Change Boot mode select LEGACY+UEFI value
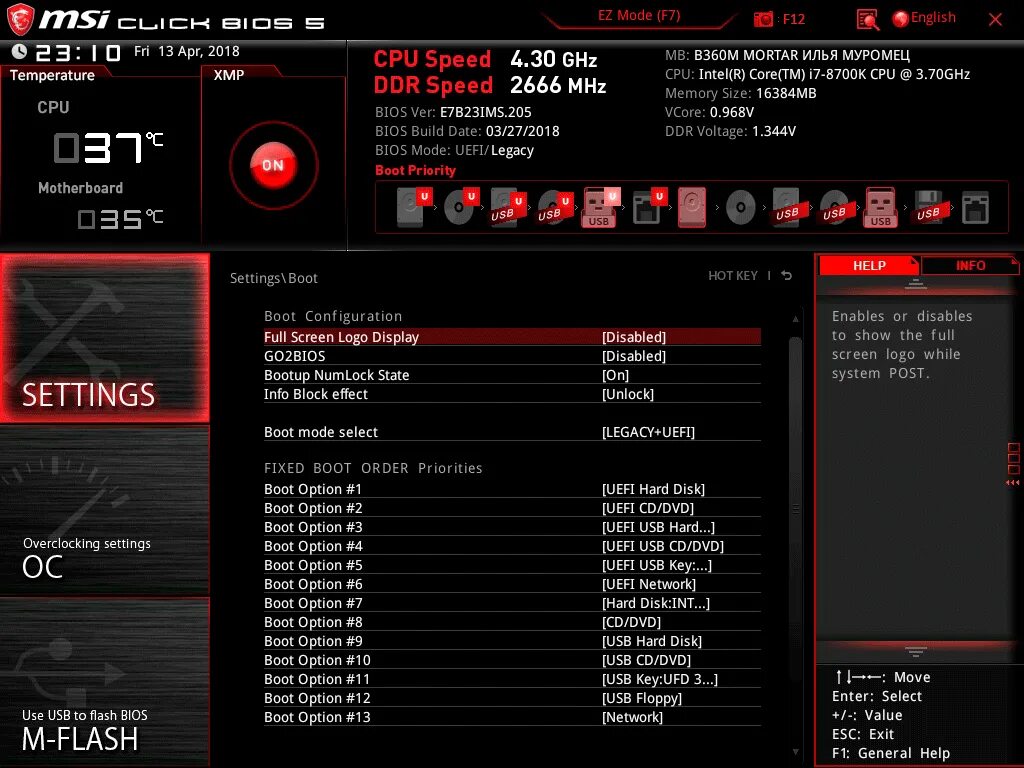The image size is (1024, 768). pos(648,432)
